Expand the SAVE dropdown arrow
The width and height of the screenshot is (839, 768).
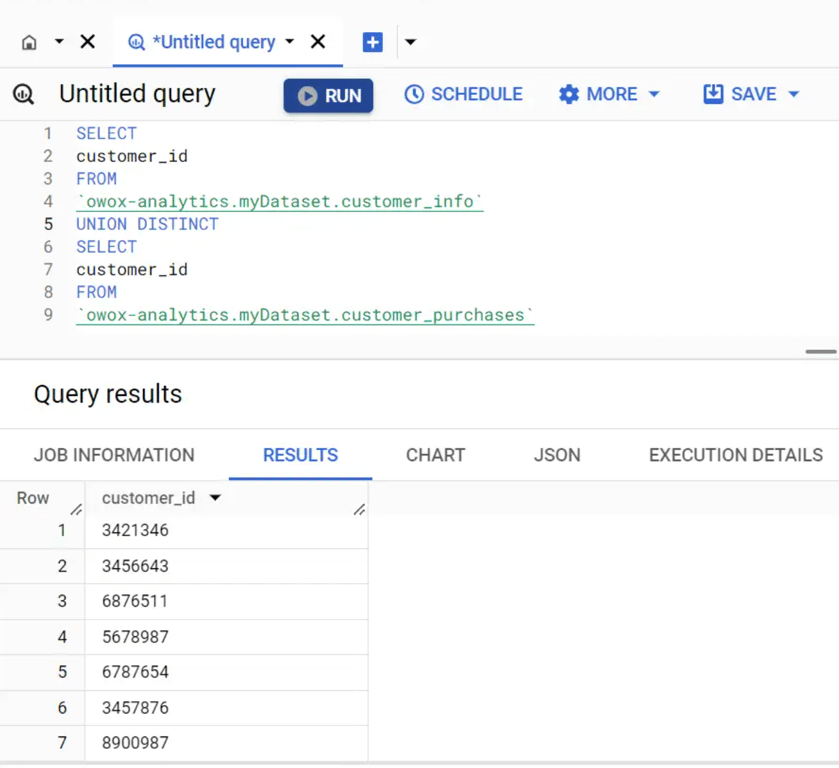click(794, 94)
